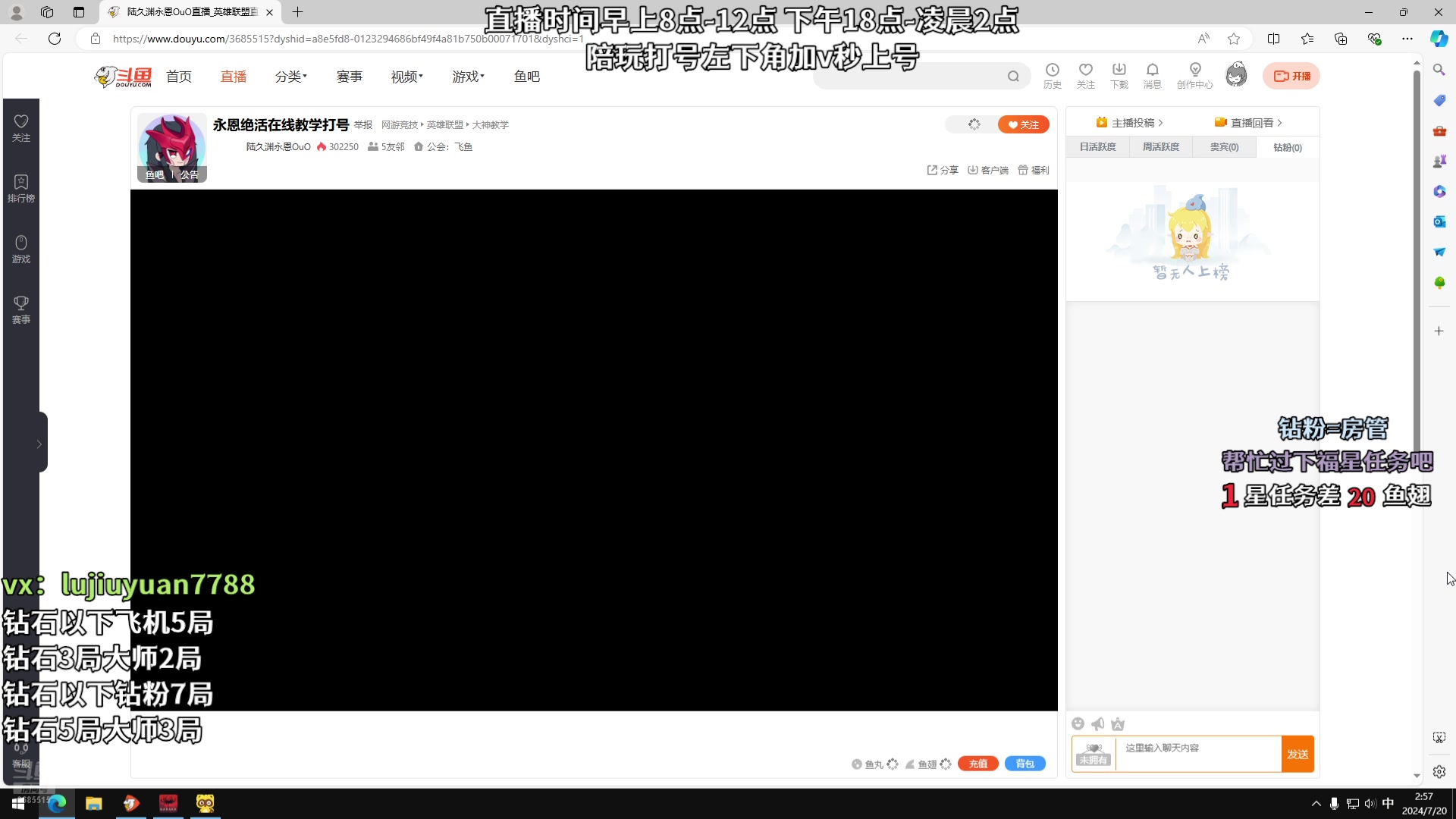Open the 创作中心 creator center icon
The width and height of the screenshot is (1456, 819).
coord(1195,76)
